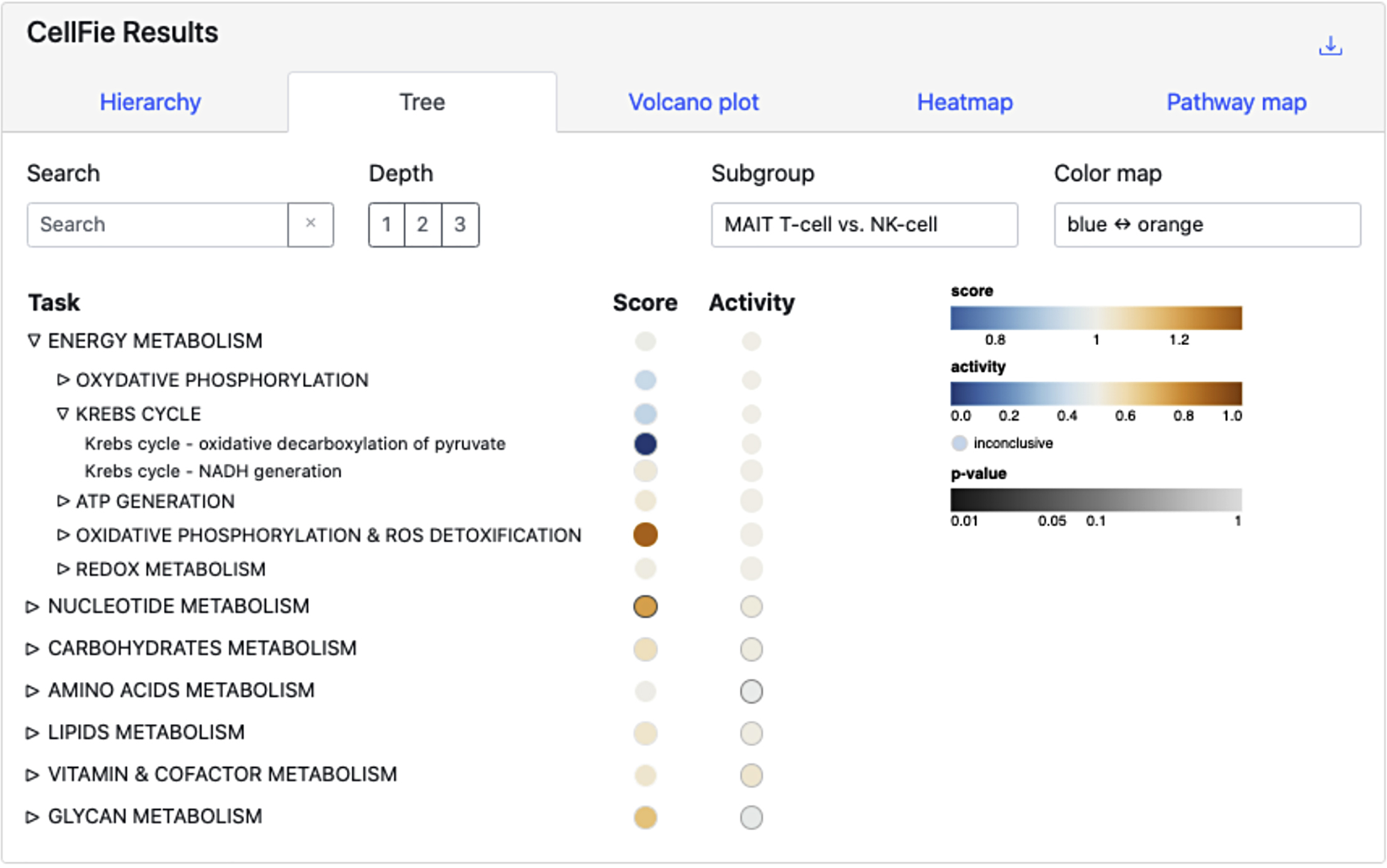Expand the ATP Generation node
The image size is (1387, 868).
click(62, 501)
